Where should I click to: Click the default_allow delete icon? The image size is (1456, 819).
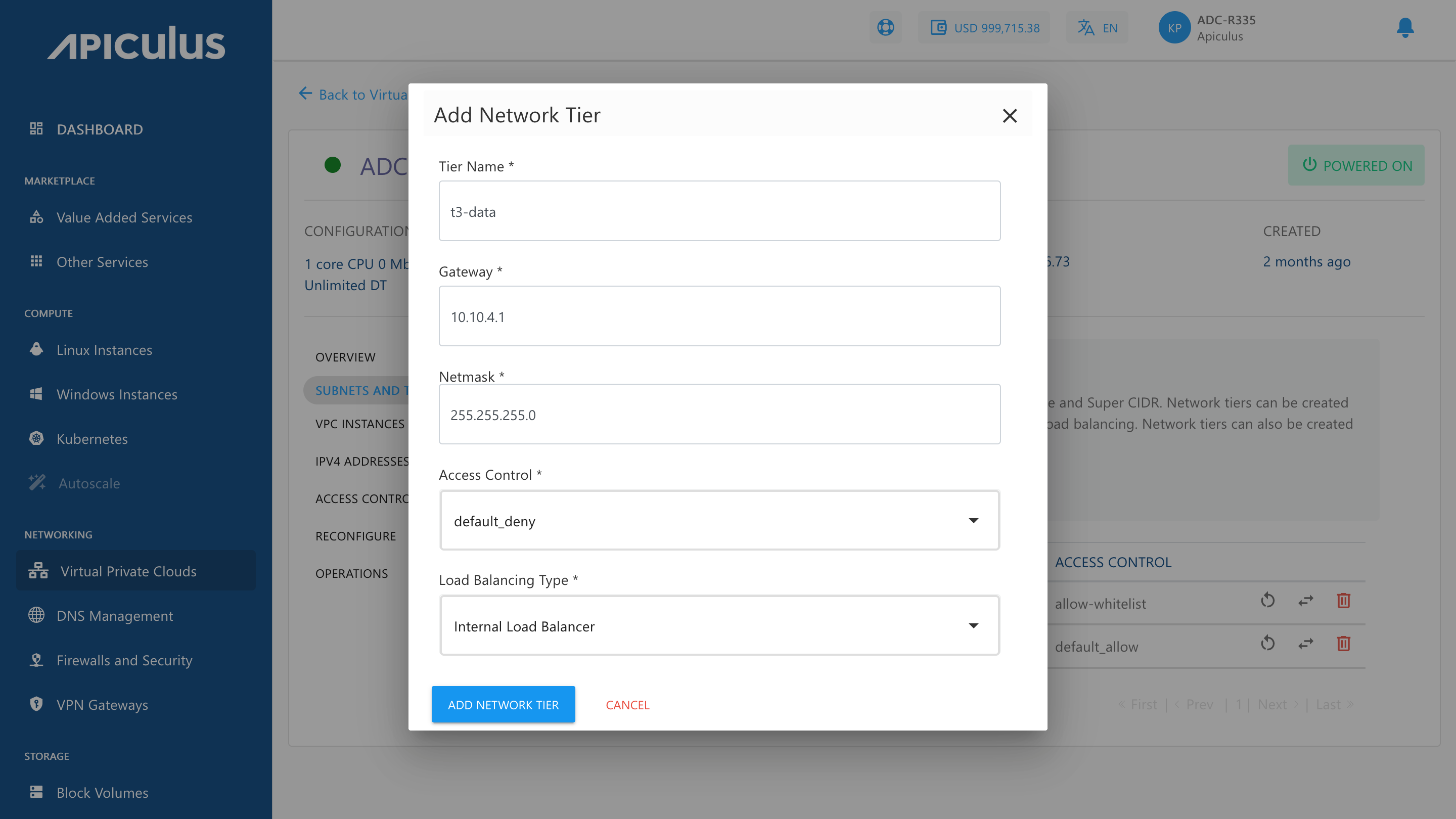[1343, 645]
